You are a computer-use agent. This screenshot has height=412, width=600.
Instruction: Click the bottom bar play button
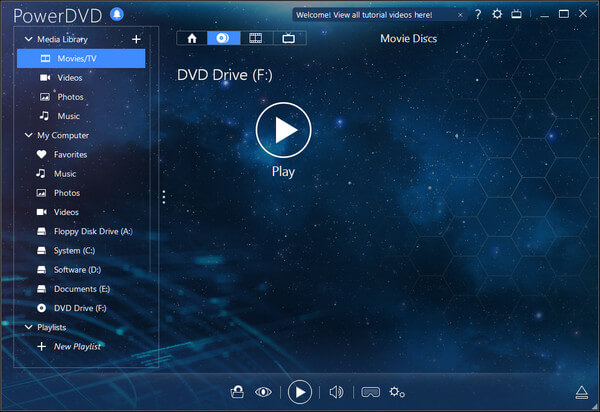coord(300,392)
